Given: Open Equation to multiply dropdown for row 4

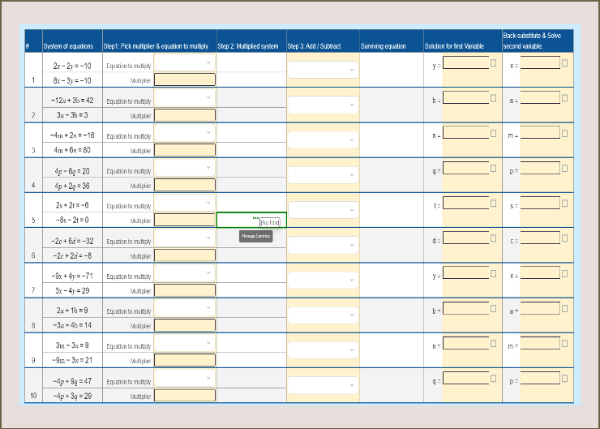Looking at the screenshot, I should [185, 168].
